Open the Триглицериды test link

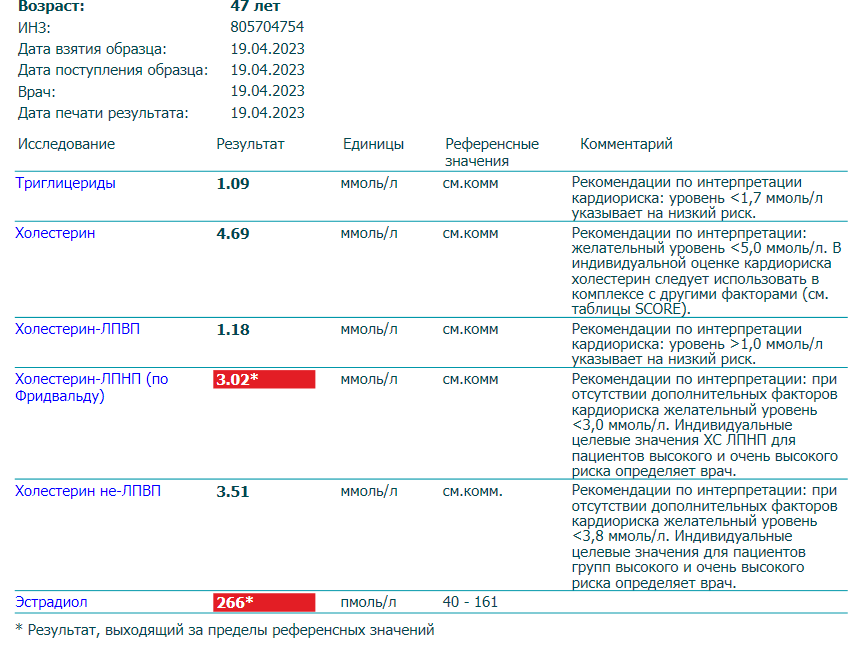65,183
